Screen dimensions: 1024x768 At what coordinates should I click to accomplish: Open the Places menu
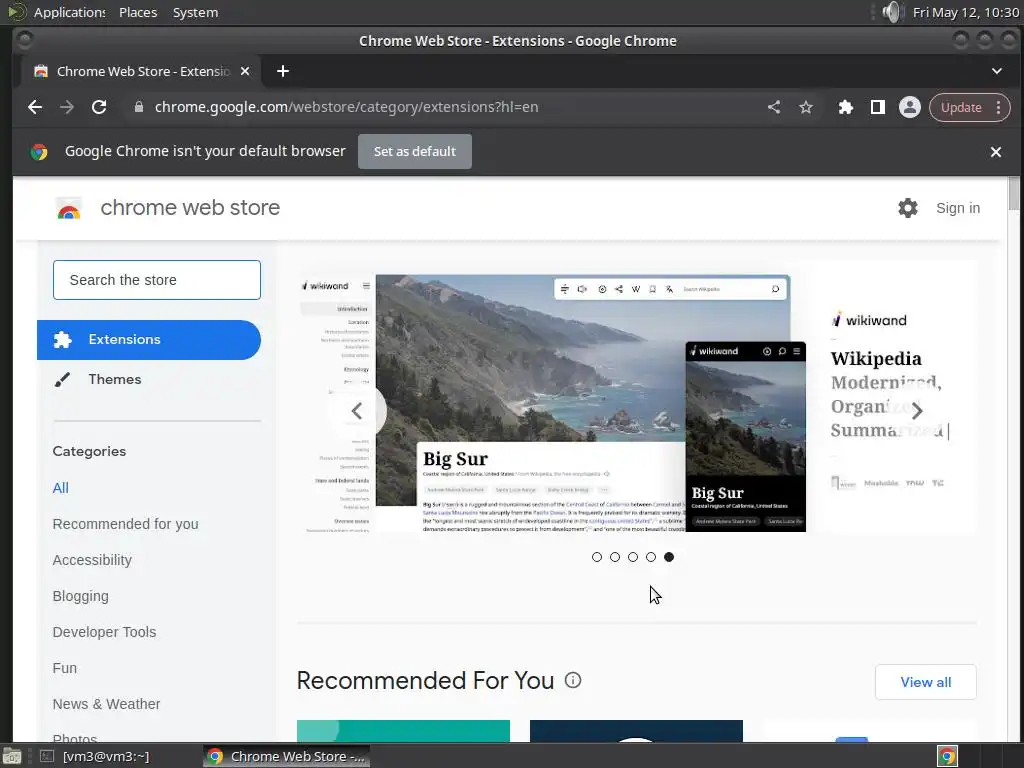pyautogui.click(x=138, y=12)
